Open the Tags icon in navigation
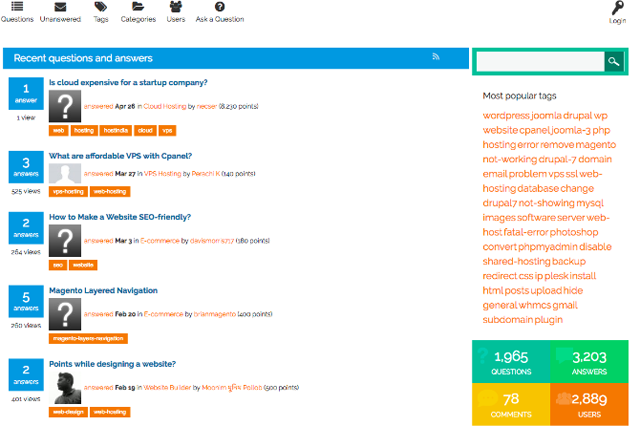 101,7
